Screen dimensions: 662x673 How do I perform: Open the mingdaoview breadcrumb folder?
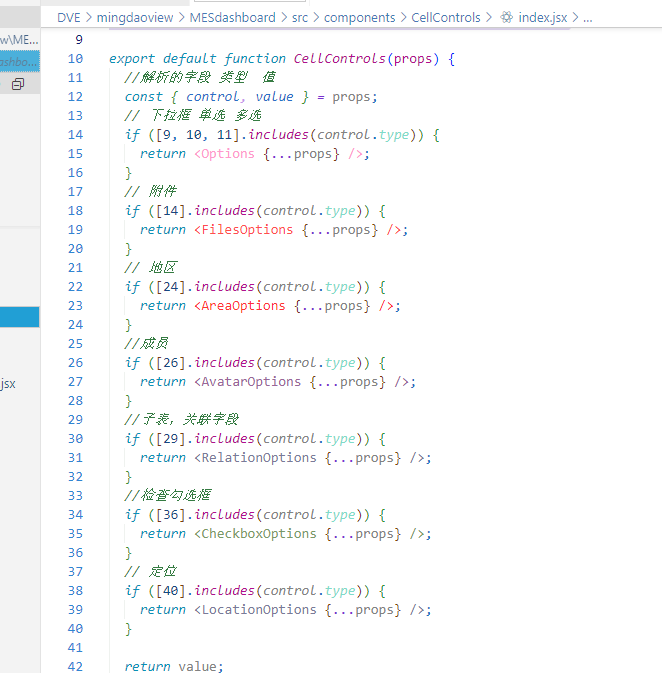coord(135,17)
